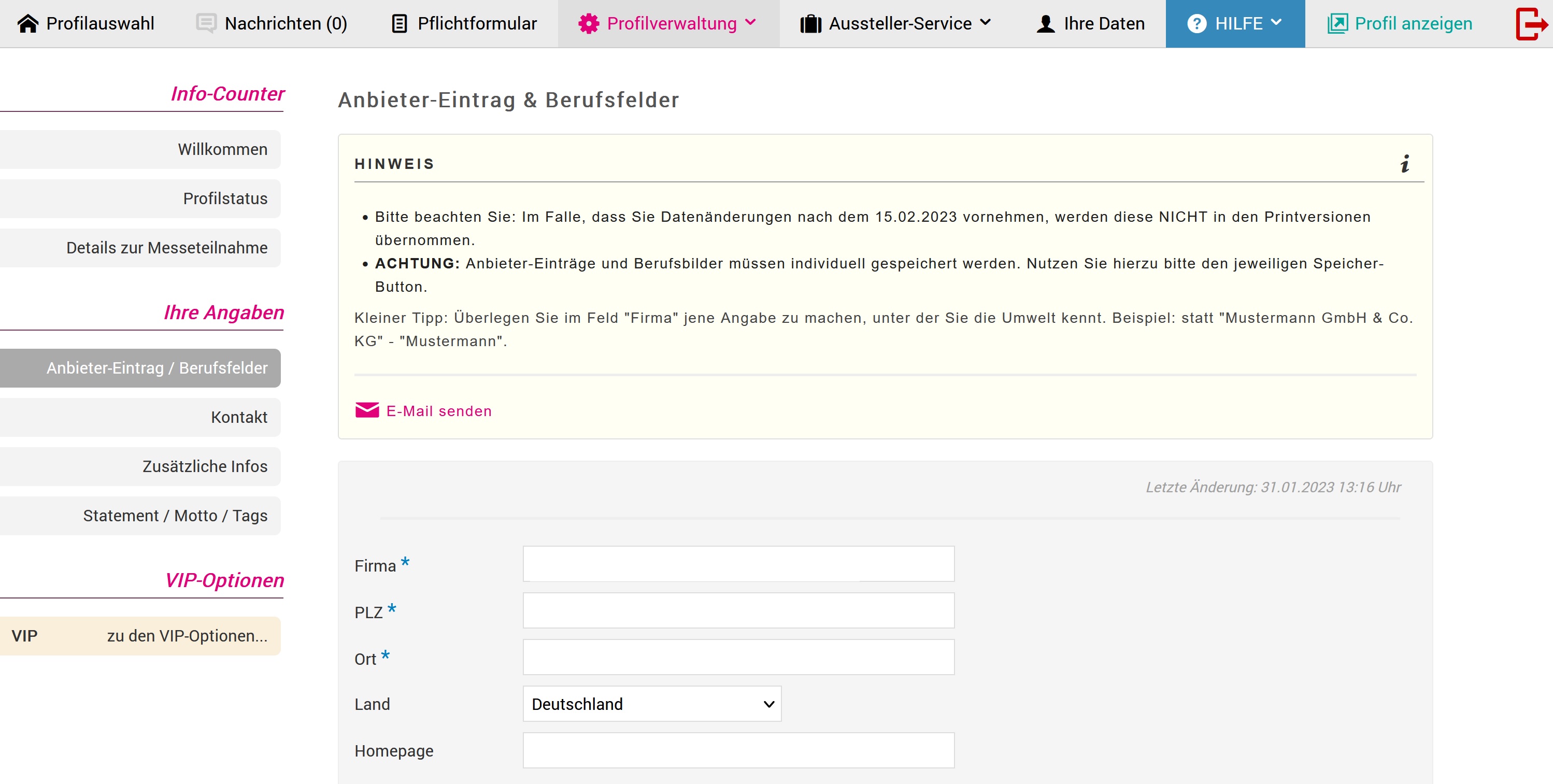Image resolution: width=1553 pixels, height=784 pixels.
Task: Click the home icon beside Profilauswahl
Action: pyautogui.click(x=28, y=23)
